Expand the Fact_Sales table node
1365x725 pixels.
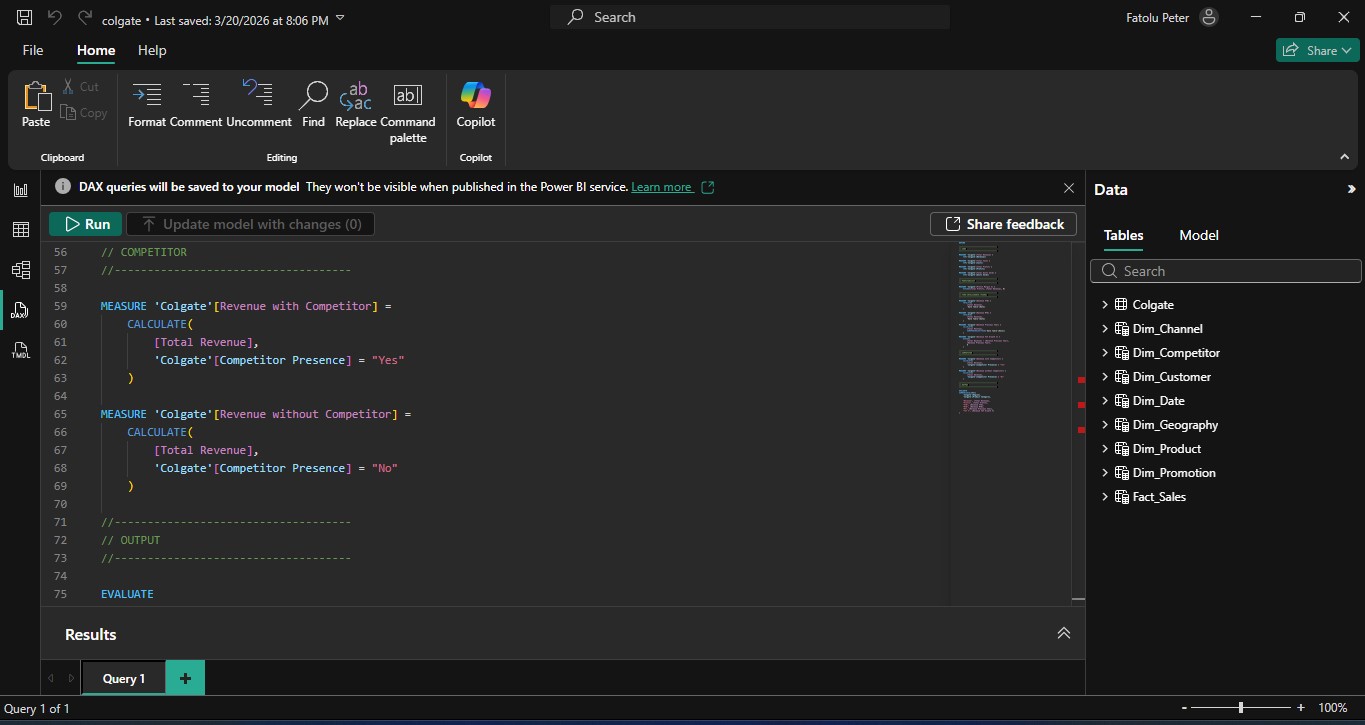[1105, 497]
